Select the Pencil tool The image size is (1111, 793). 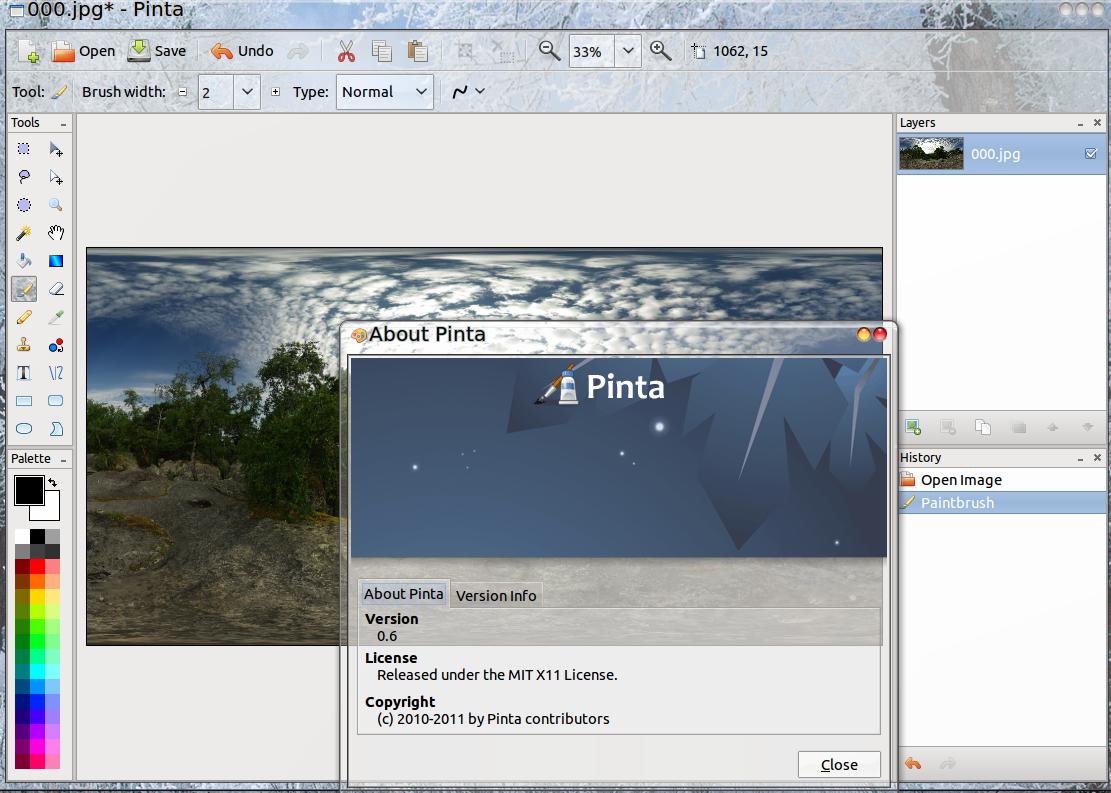(24, 317)
